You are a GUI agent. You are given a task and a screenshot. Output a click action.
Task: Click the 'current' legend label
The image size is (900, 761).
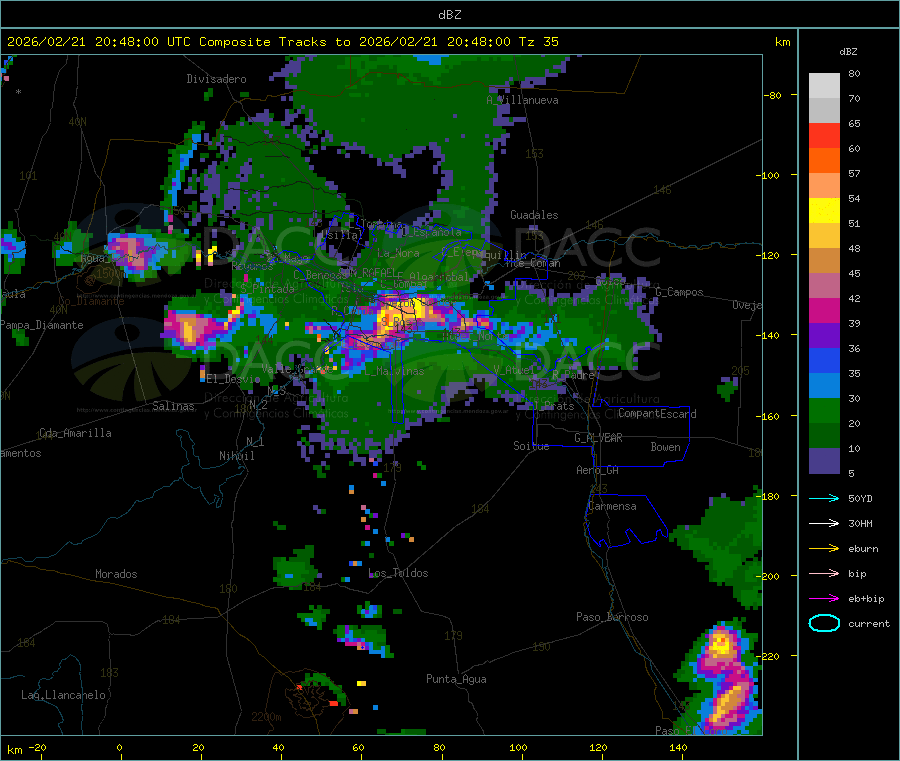(869, 624)
